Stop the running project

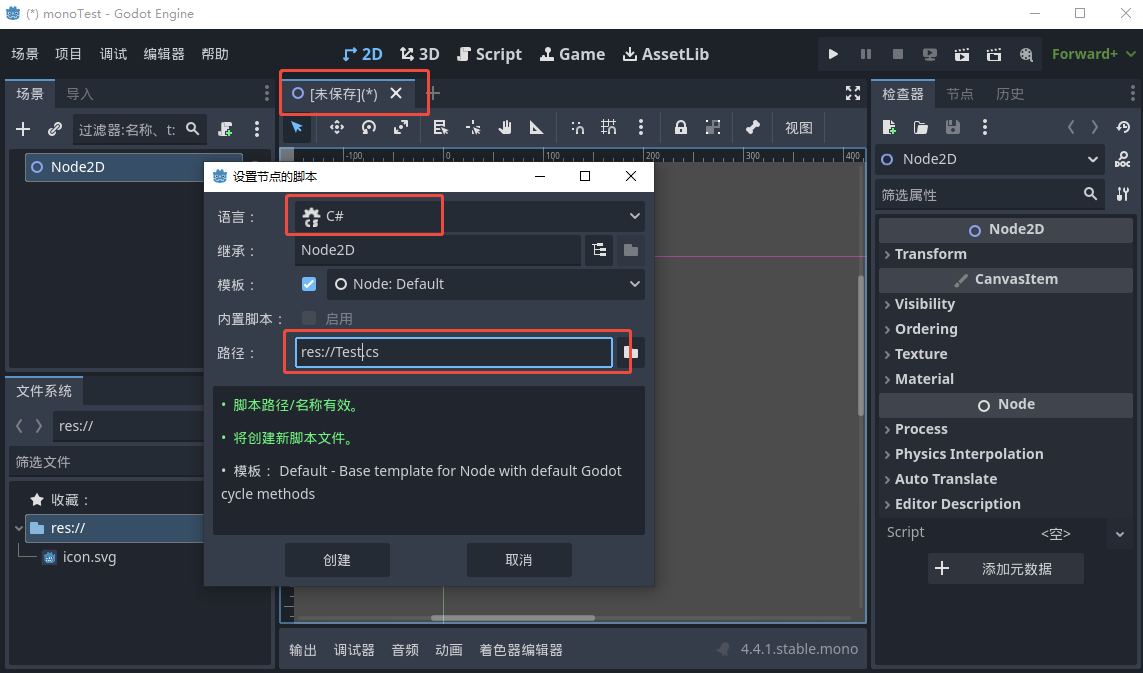[898, 54]
